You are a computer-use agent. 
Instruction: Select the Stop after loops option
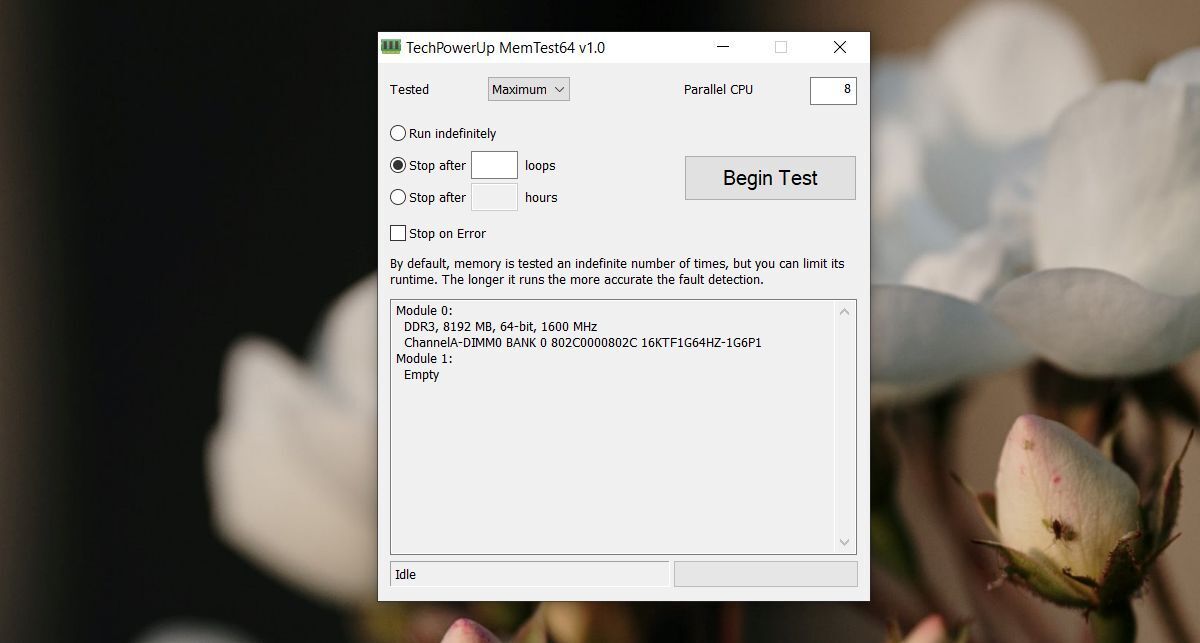(x=397, y=165)
